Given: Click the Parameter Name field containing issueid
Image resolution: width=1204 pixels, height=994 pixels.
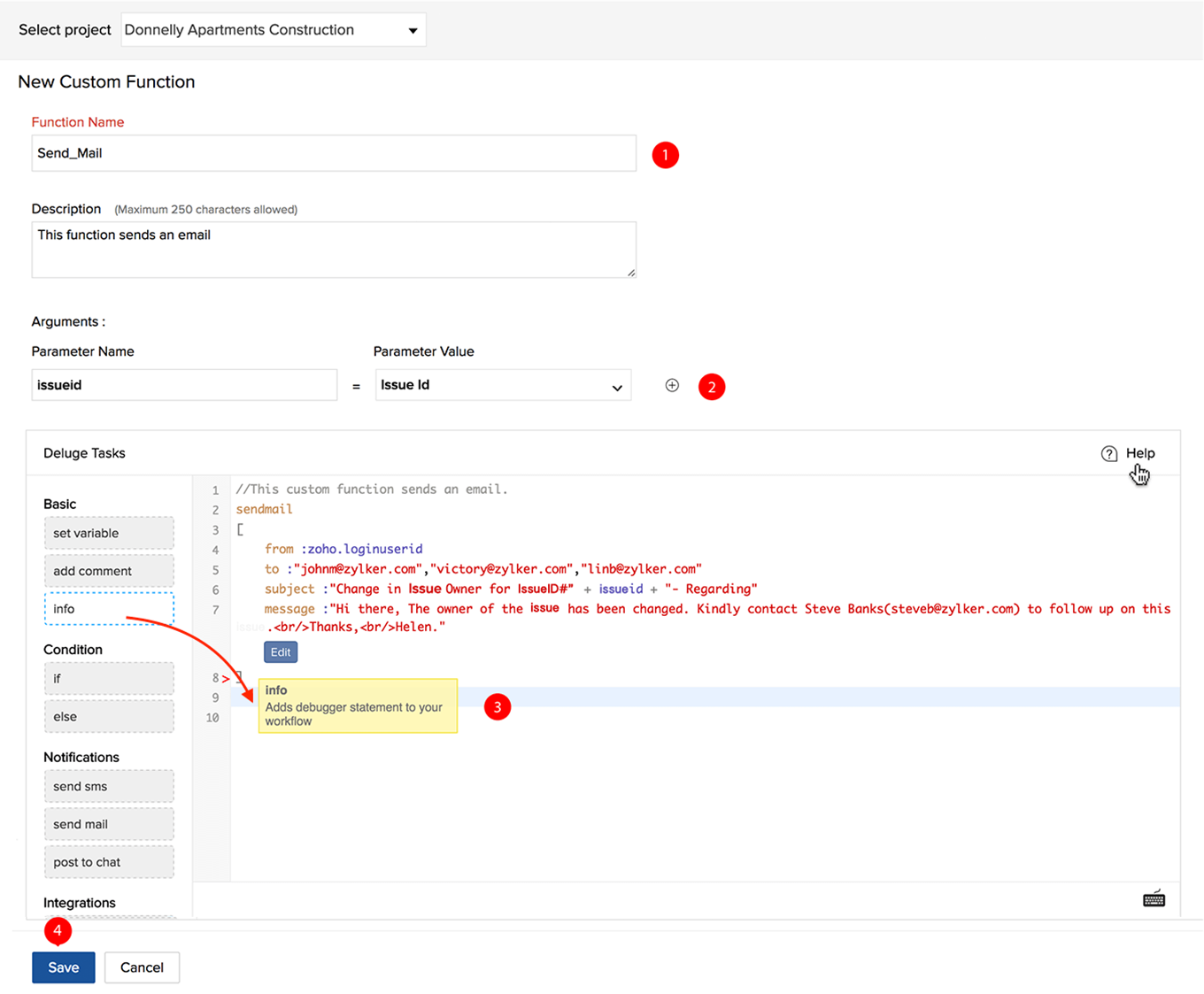Looking at the screenshot, I should click(x=184, y=385).
